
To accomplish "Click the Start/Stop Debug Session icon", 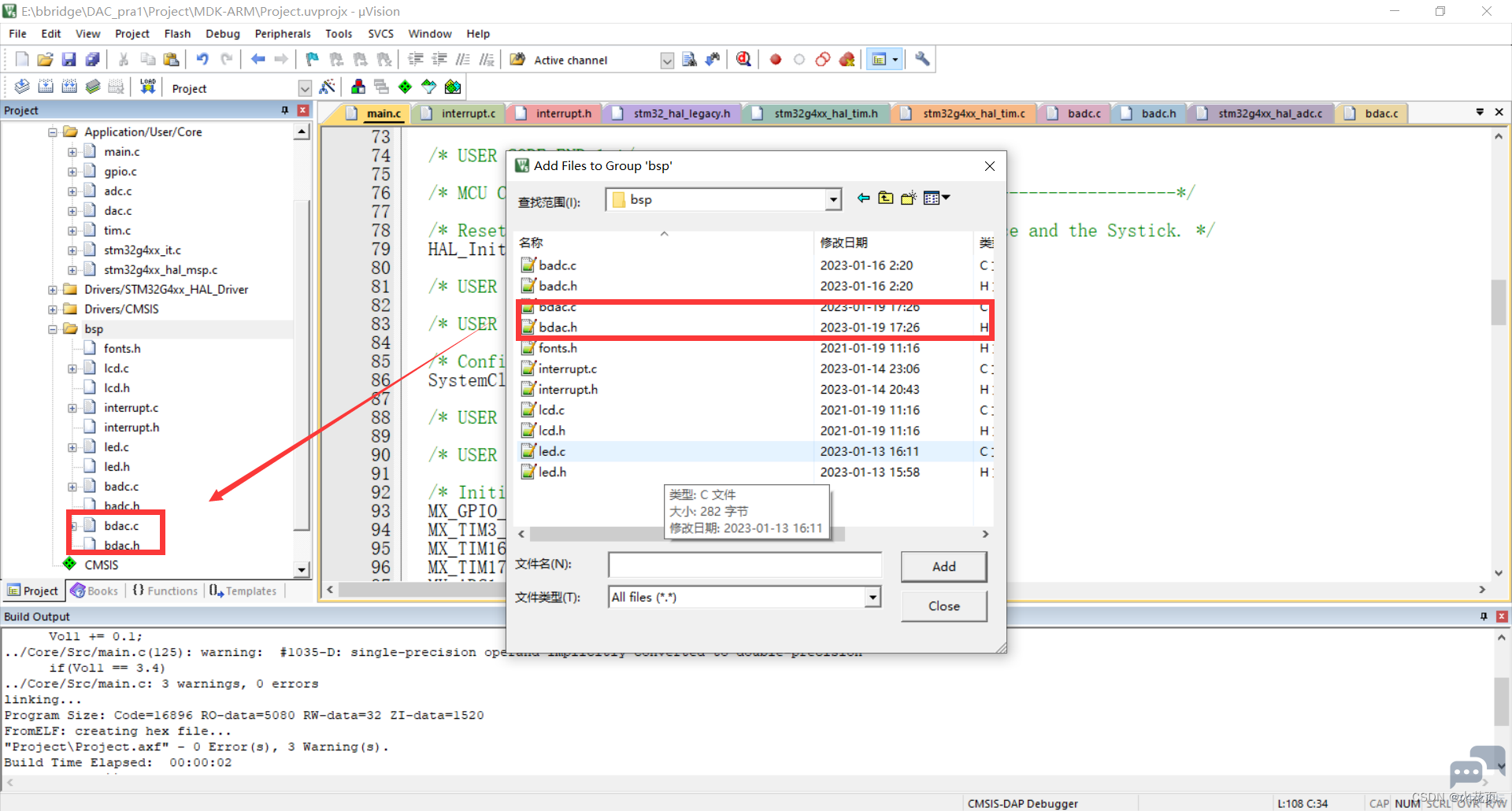I will pos(743,60).
